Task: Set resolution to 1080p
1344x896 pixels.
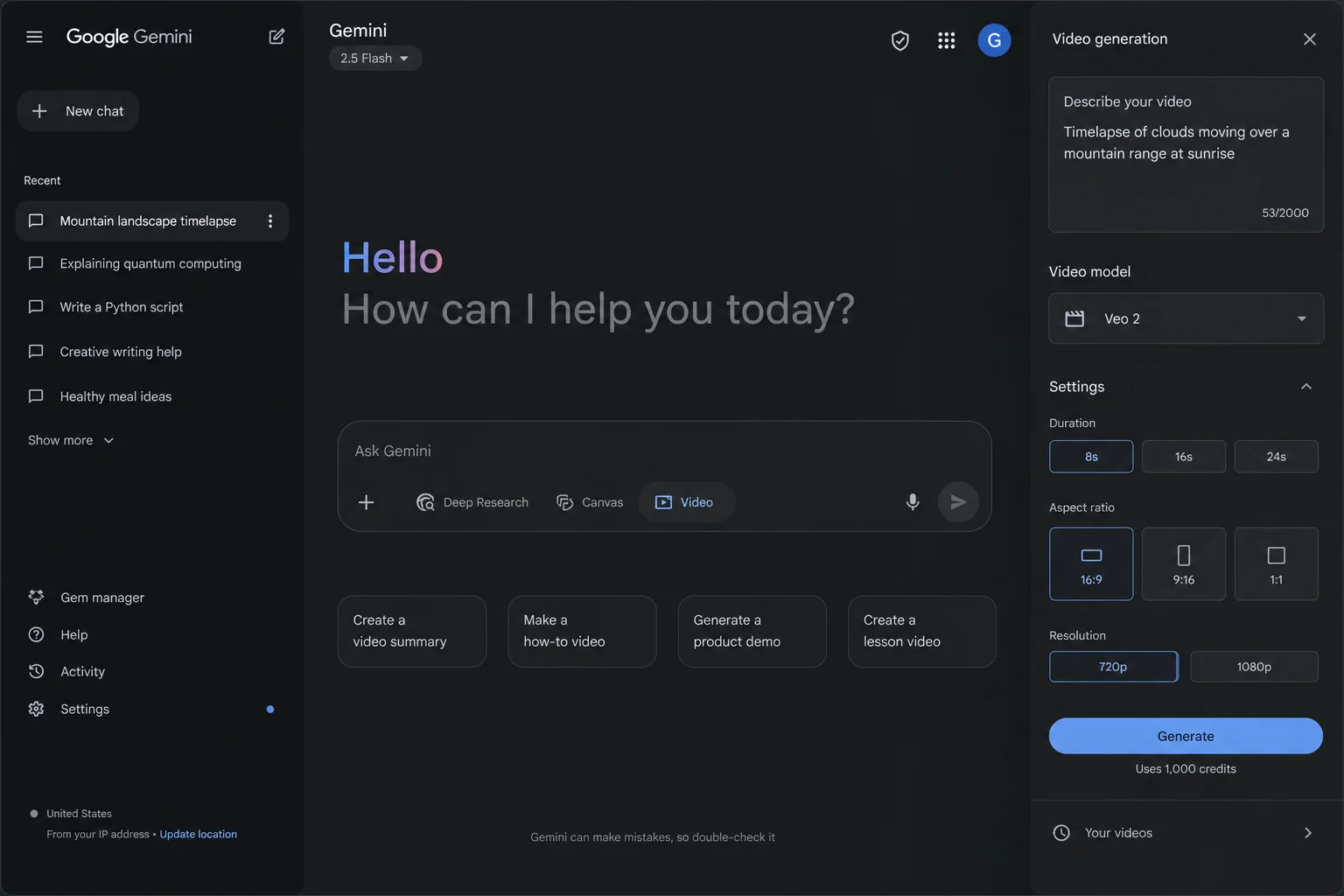Action: coord(1254,667)
